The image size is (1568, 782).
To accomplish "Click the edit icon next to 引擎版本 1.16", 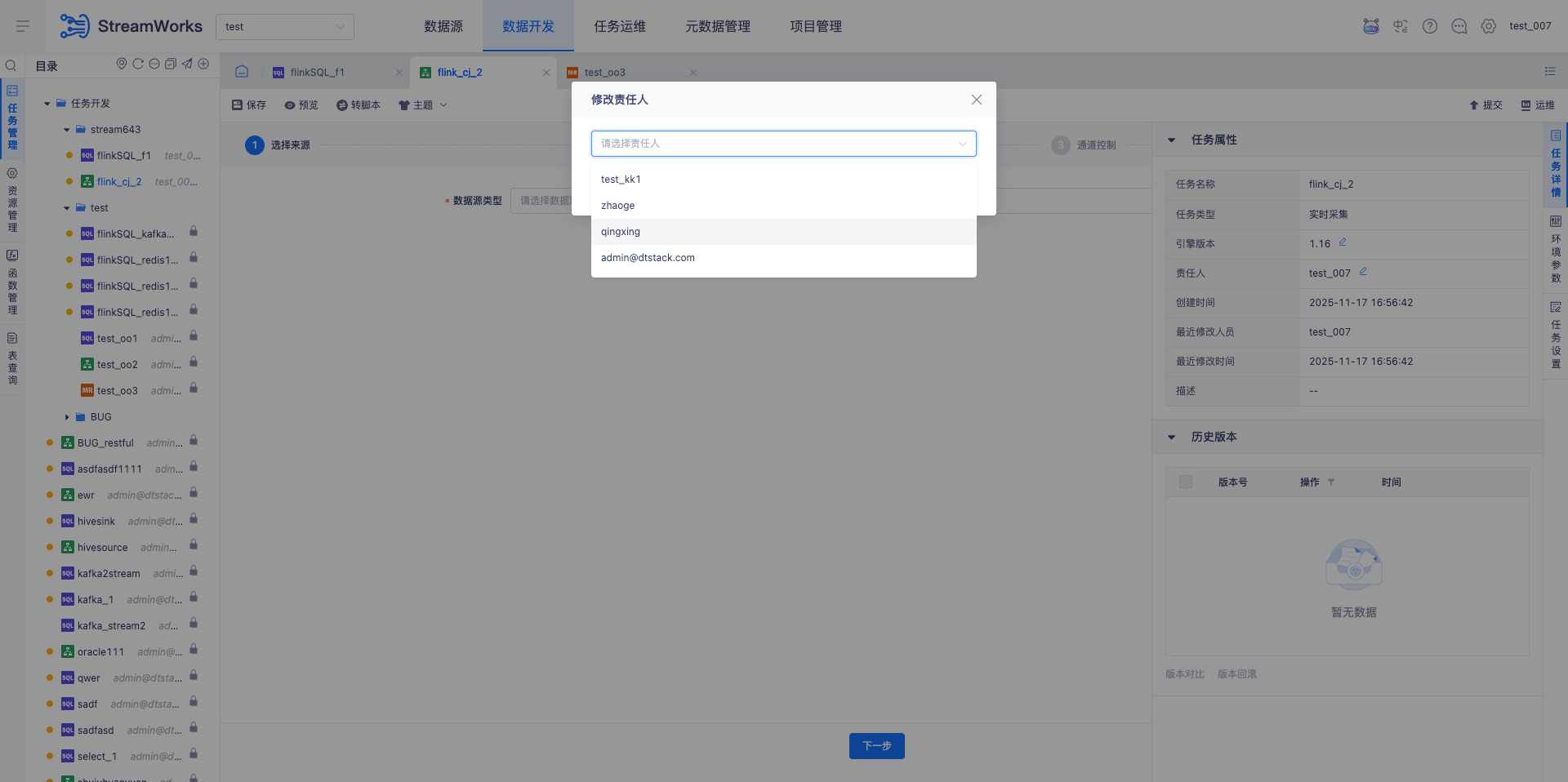I will coord(1343,242).
